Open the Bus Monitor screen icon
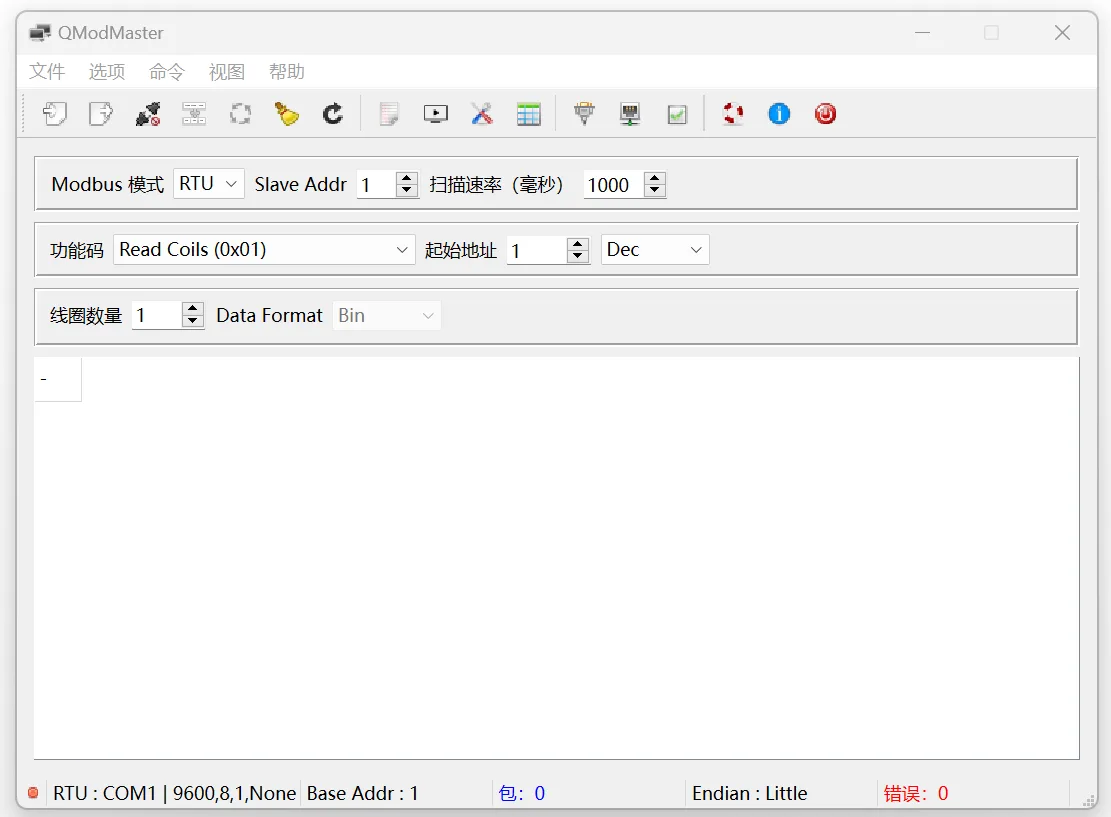Image resolution: width=1111 pixels, height=817 pixels. pos(436,113)
